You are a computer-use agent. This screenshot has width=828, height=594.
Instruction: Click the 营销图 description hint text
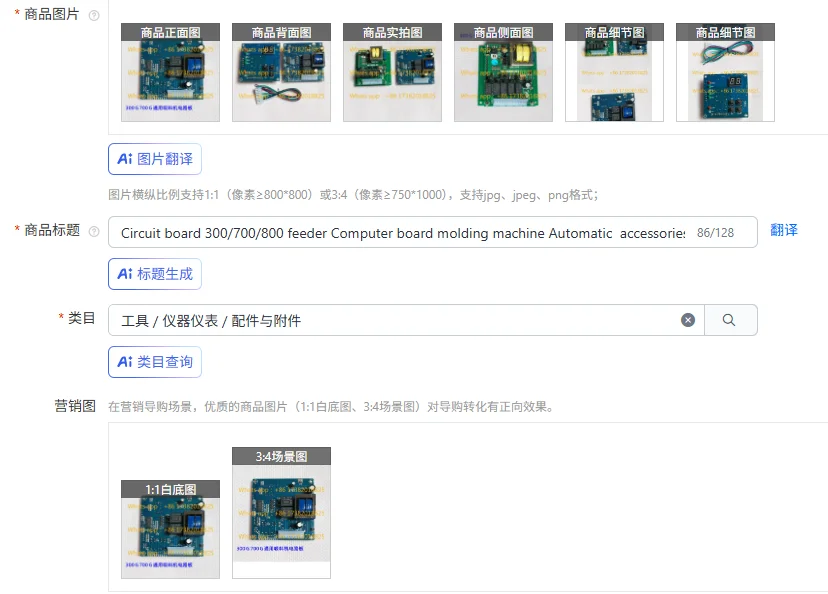[x=331, y=407]
